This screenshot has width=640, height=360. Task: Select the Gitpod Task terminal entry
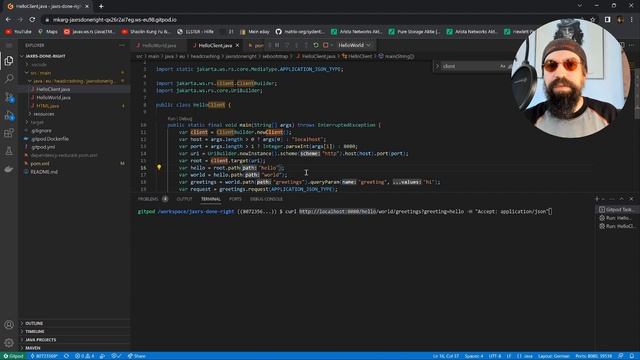coord(617,209)
